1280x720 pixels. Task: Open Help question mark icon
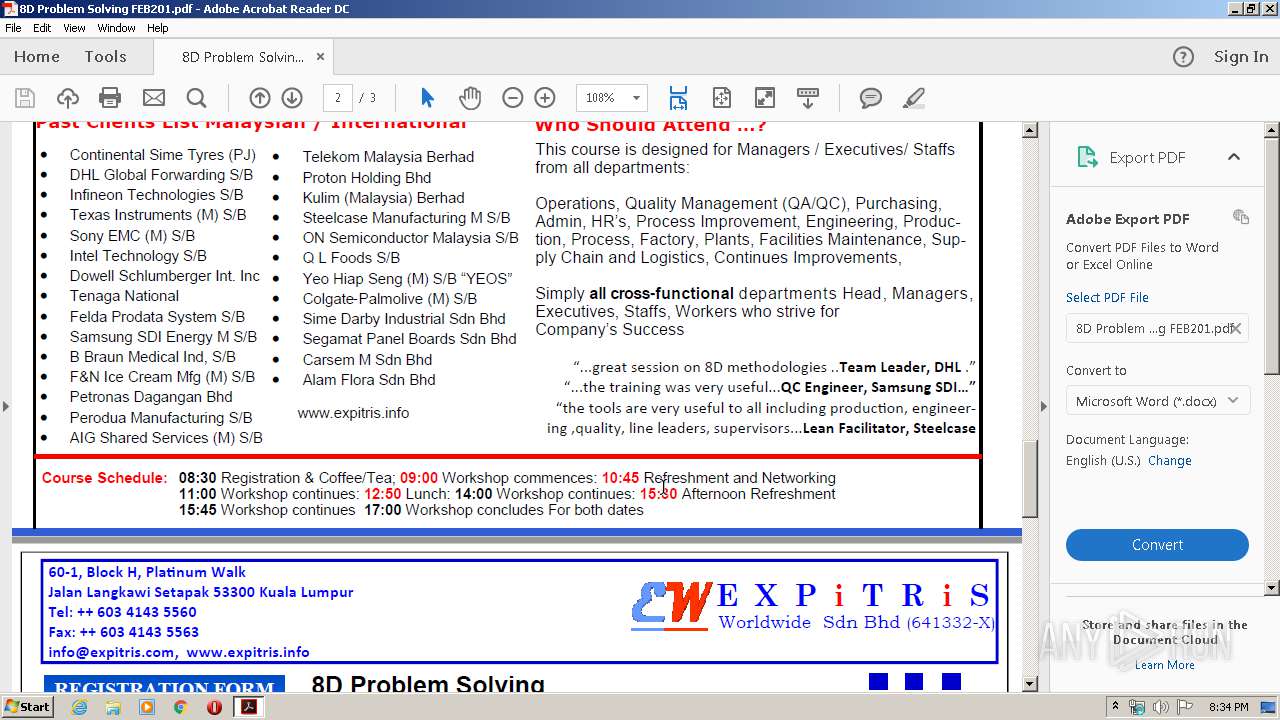coord(1183,57)
